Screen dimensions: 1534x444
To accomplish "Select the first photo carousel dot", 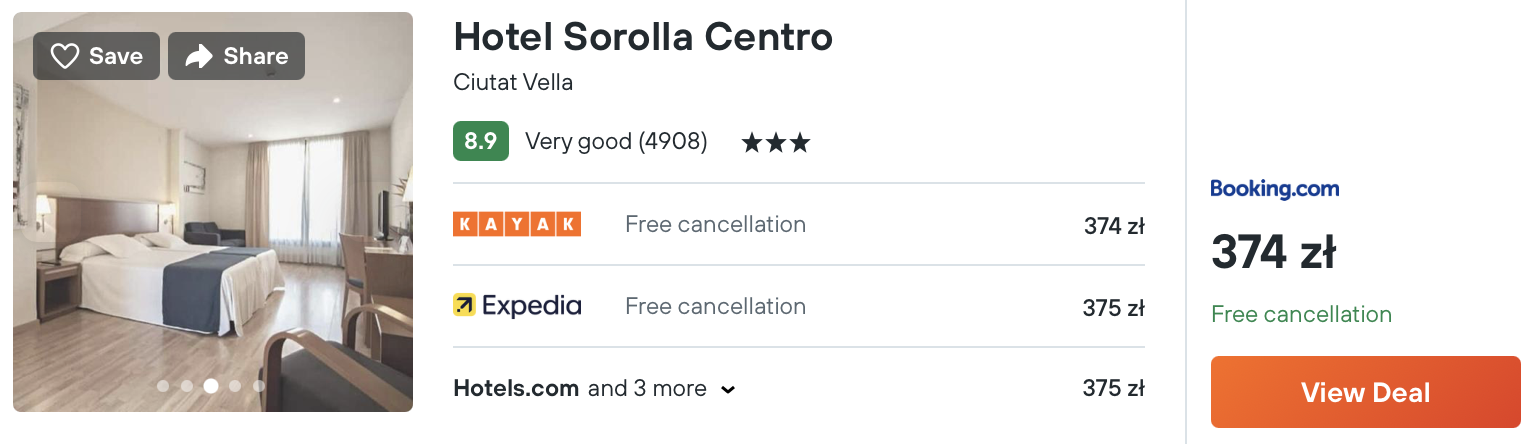I will (x=163, y=386).
